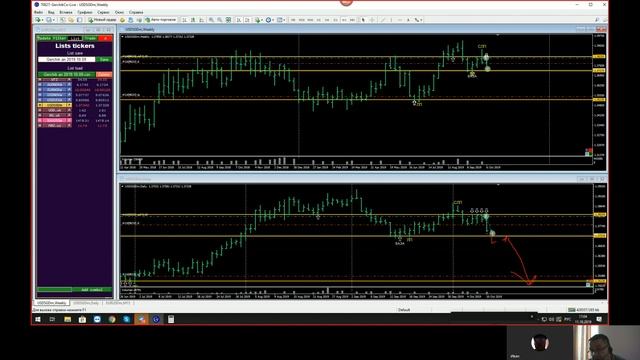Click the Add symbol button
This screenshot has height=360, width=640.
(92, 290)
